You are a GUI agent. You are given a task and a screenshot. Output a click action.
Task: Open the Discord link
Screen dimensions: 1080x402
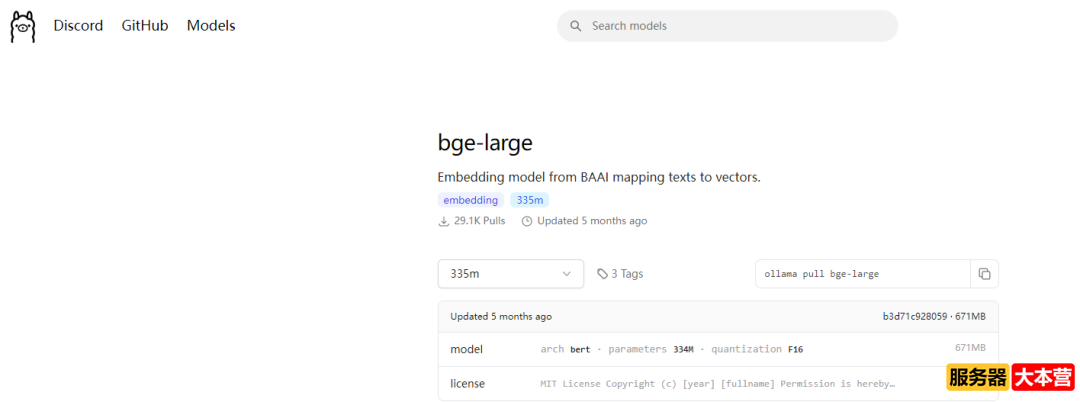(78, 26)
